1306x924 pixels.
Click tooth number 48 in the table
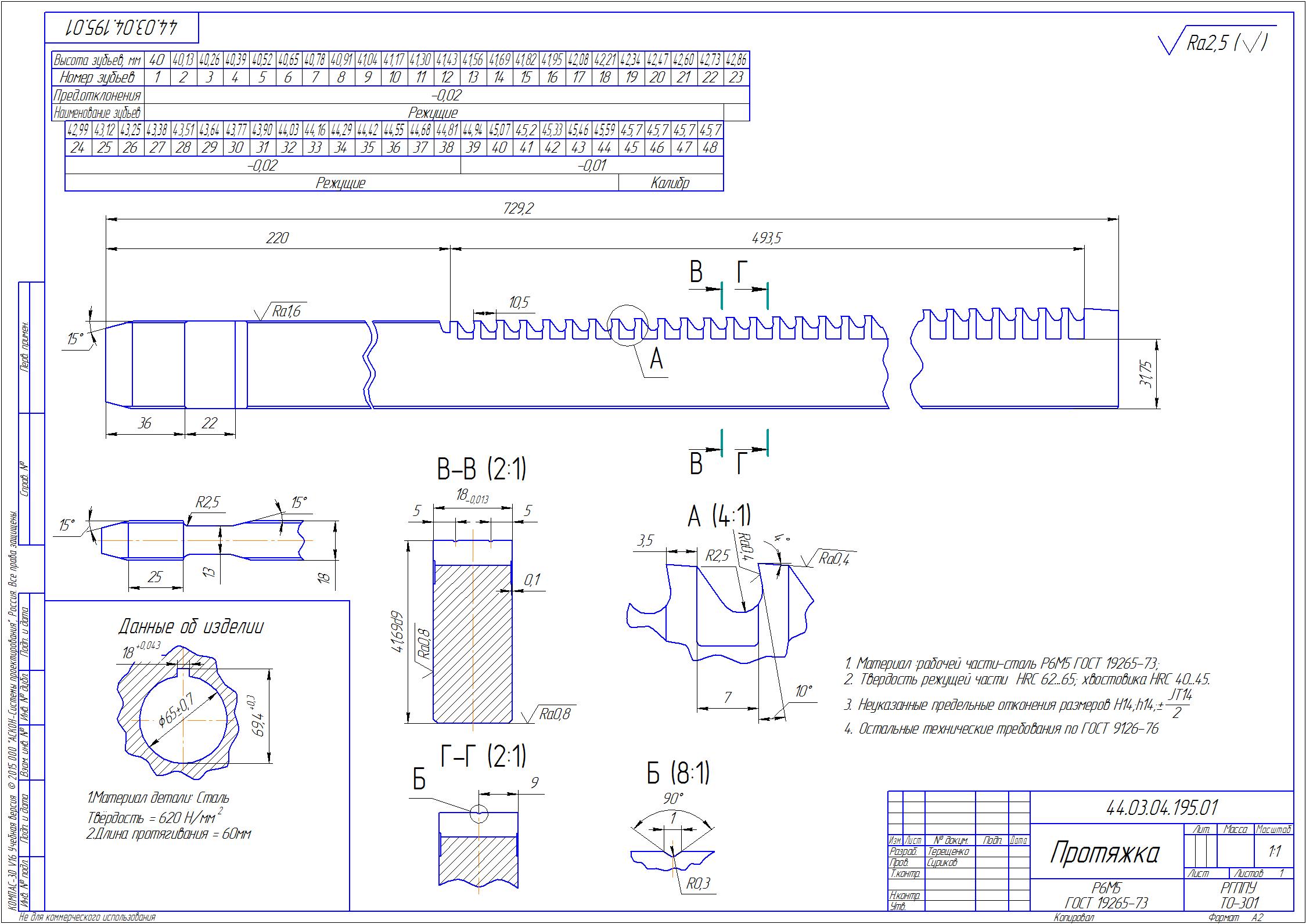click(x=710, y=147)
